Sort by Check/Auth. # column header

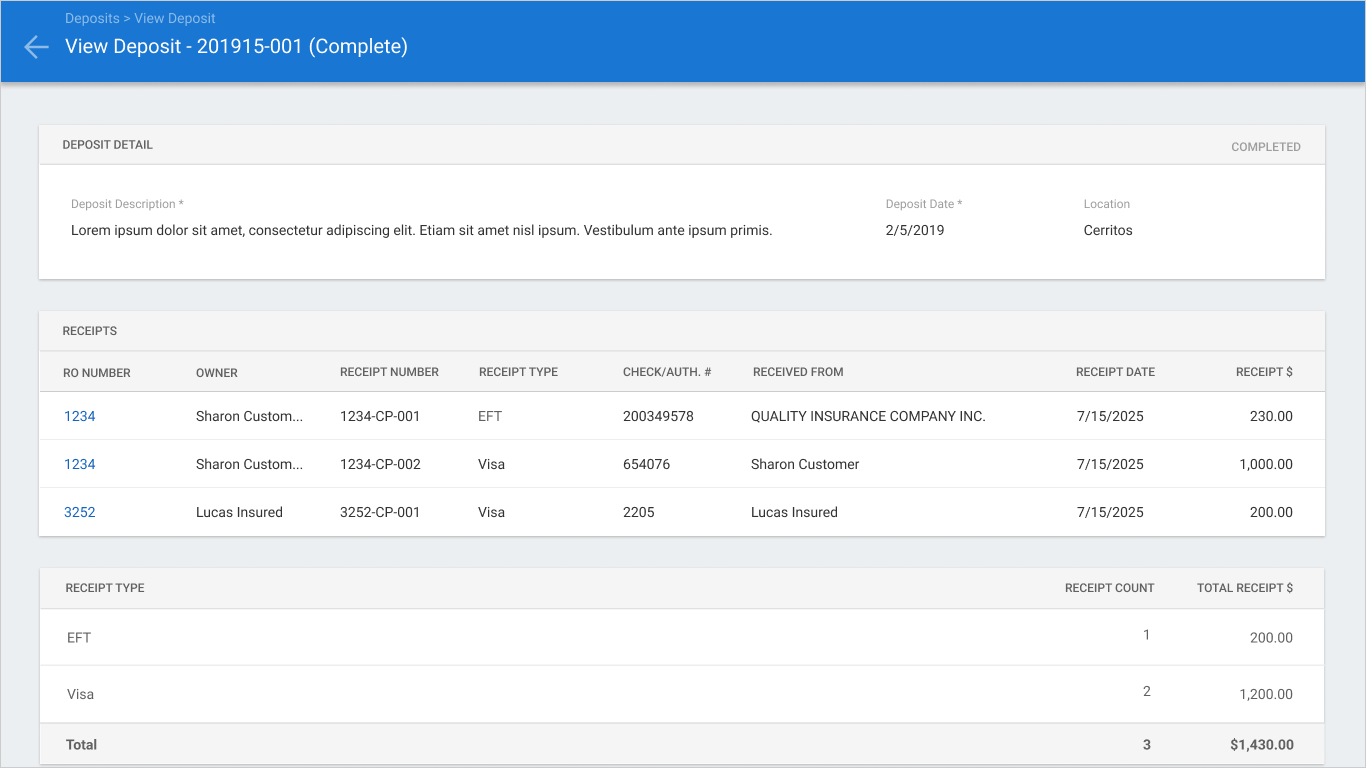click(667, 372)
